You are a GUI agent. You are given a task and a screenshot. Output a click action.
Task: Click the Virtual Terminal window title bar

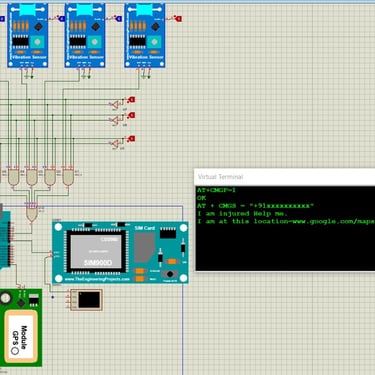pos(285,177)
